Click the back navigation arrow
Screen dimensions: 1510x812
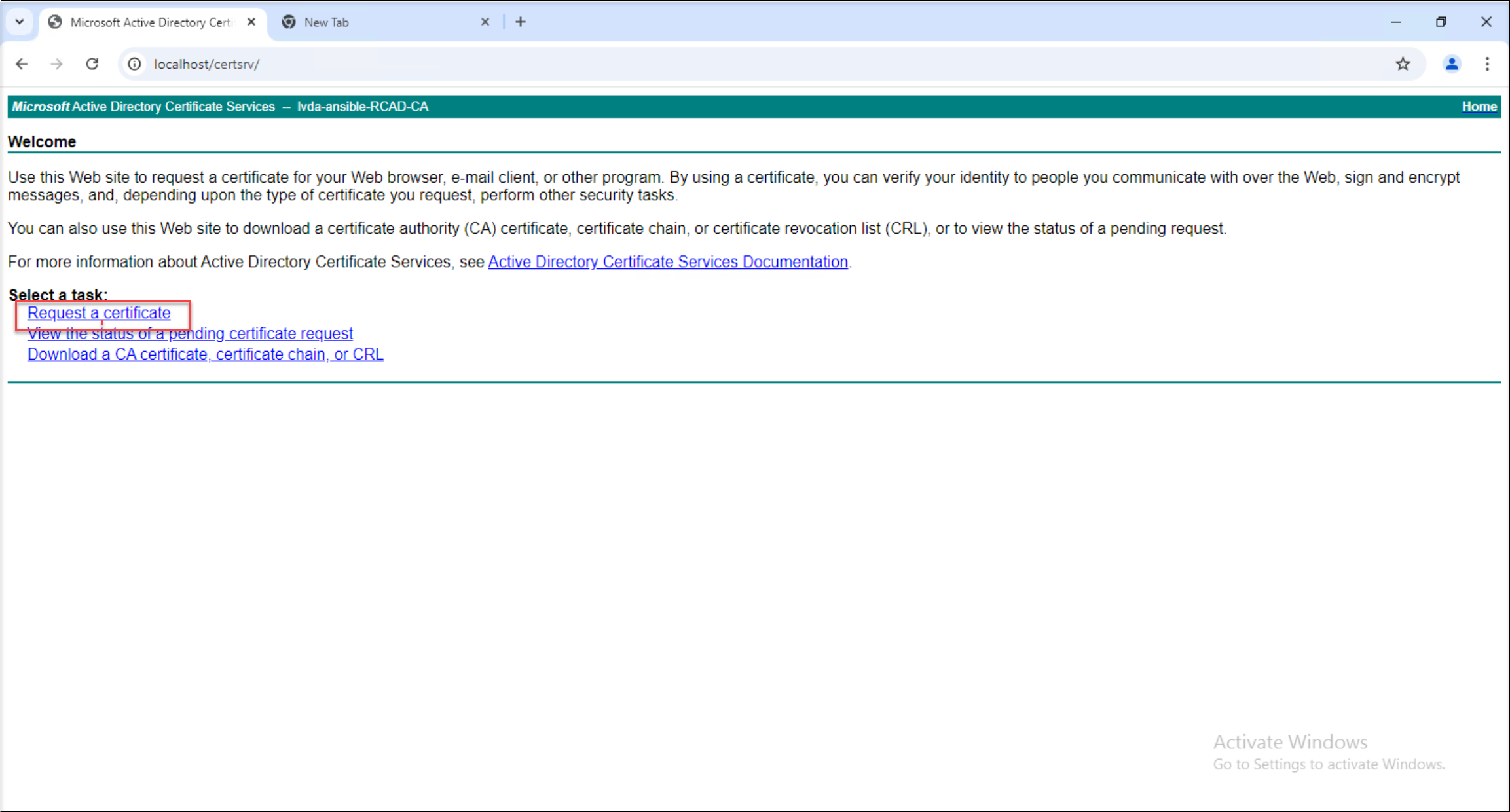point(22,64)
